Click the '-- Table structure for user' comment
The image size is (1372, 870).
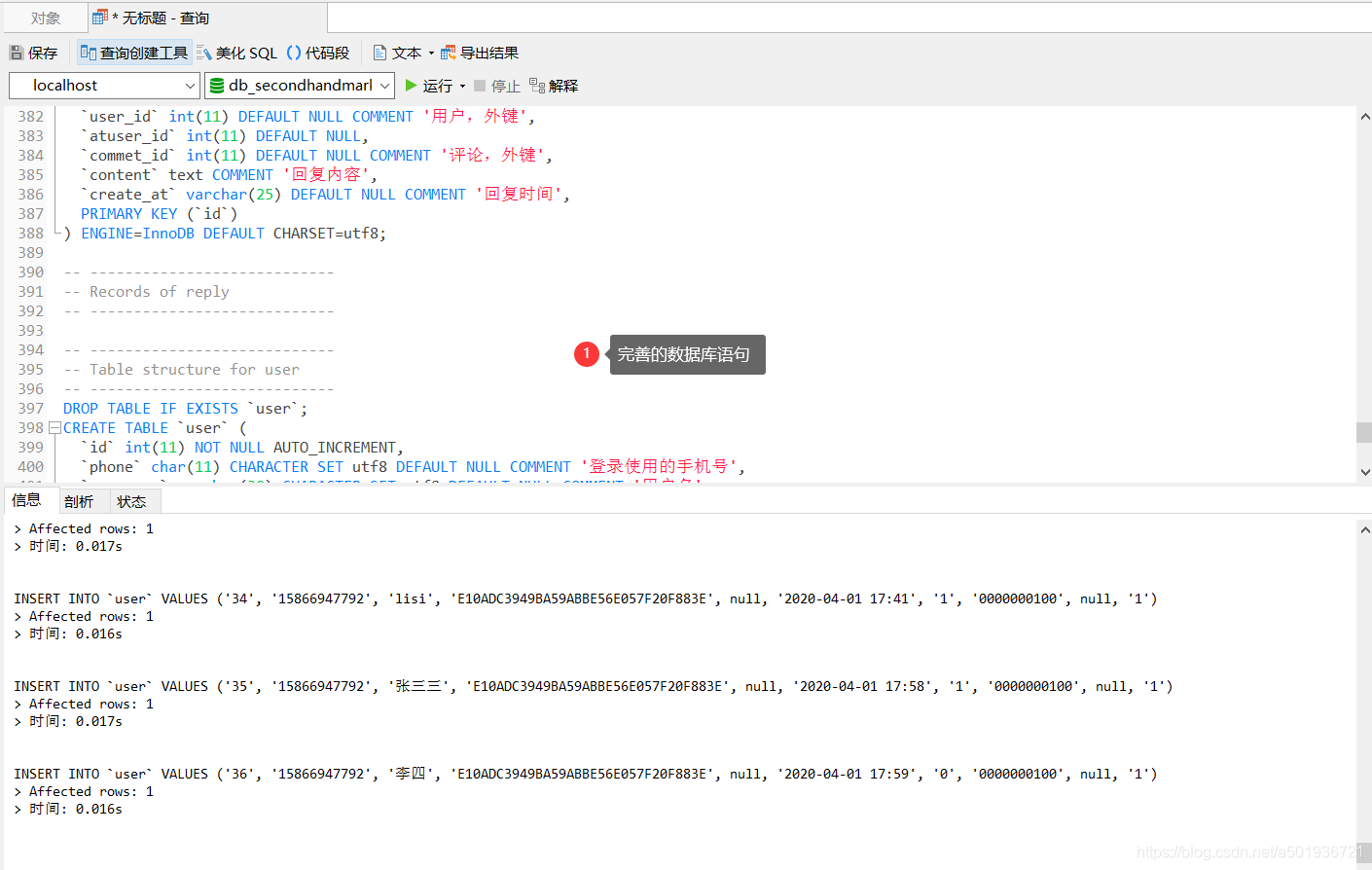click(x=182, y=370)
